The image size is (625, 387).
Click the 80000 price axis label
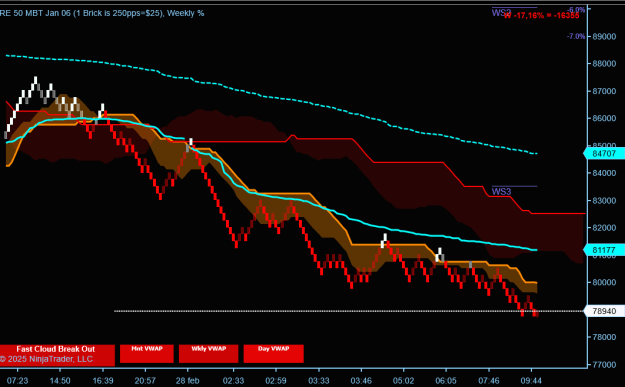pos(604,282)
